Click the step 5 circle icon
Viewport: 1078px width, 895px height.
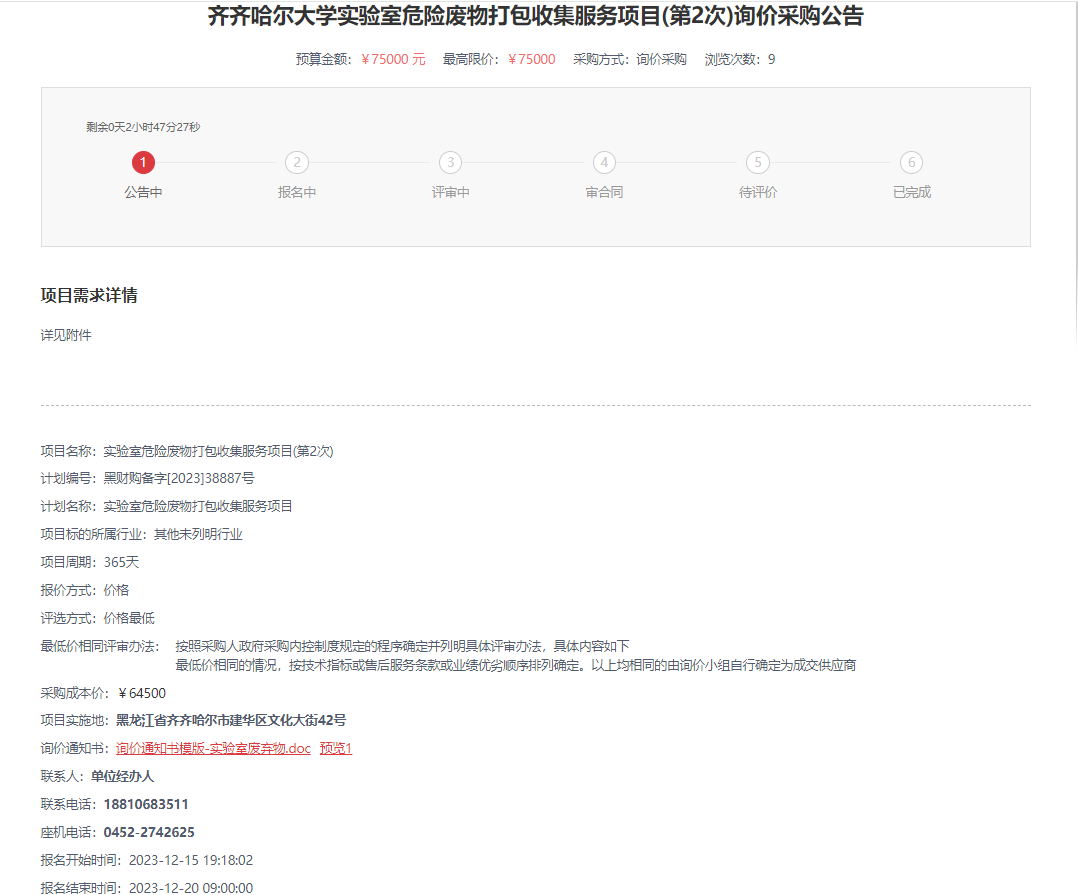click(x=758, y=163)
